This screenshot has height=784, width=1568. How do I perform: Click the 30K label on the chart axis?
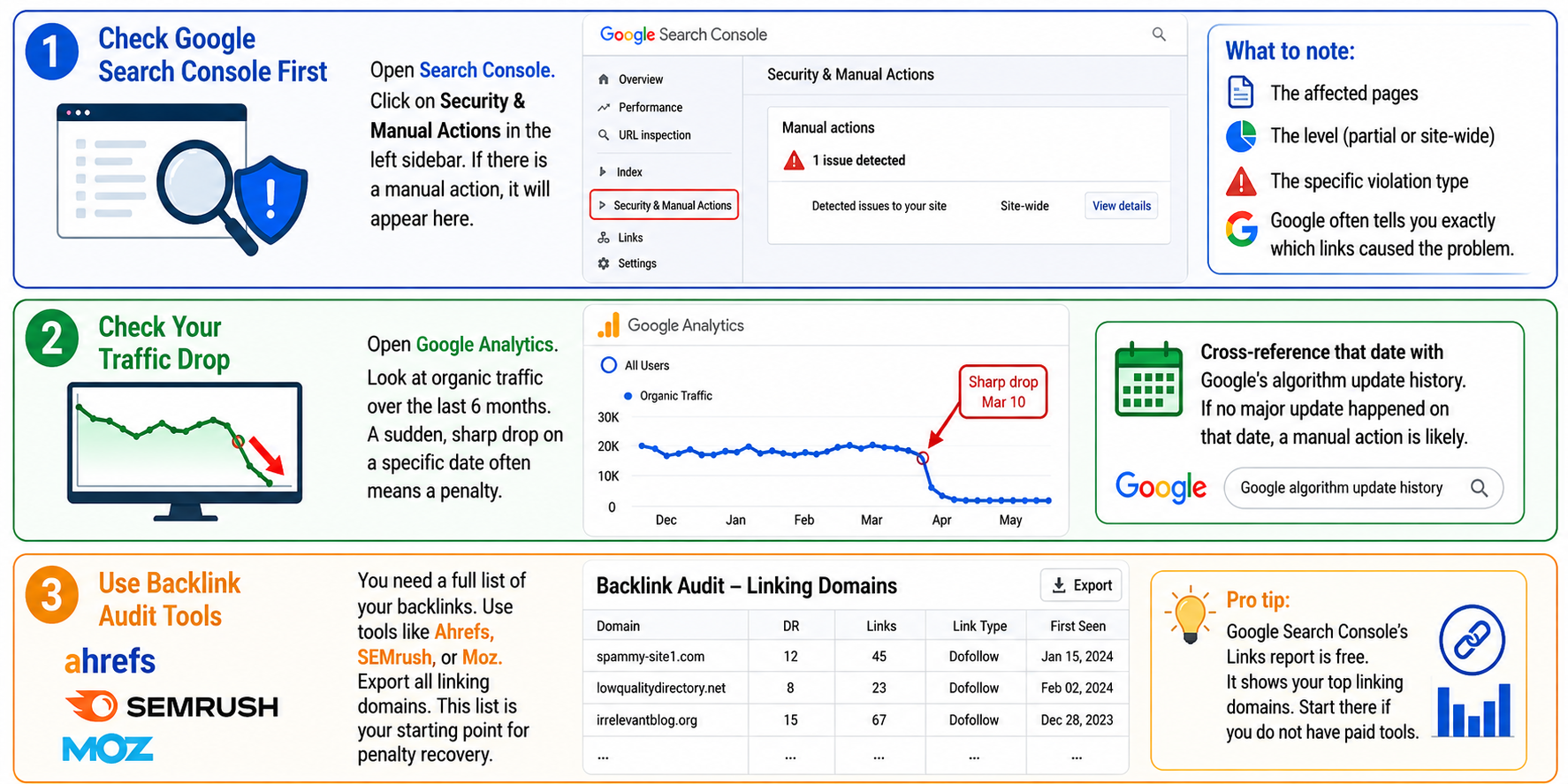point(608,417)
